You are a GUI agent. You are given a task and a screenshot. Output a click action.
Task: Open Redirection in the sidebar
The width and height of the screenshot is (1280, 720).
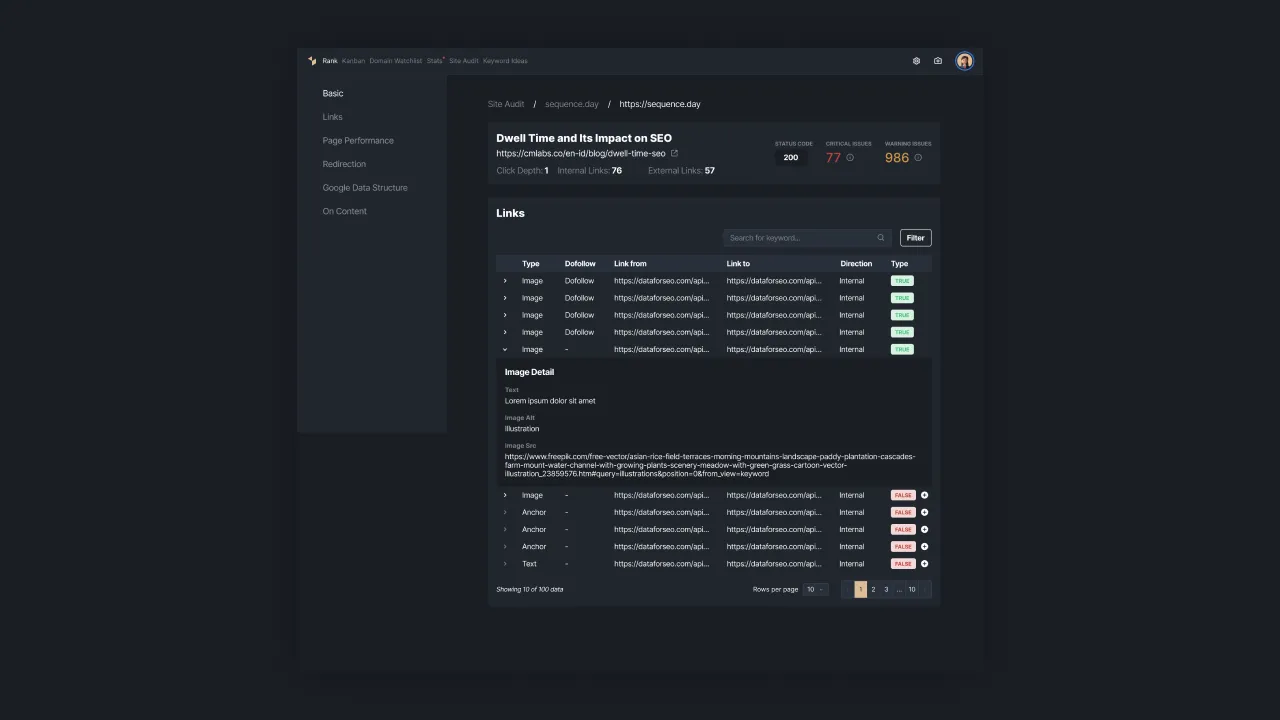click(x=344, y=164)
